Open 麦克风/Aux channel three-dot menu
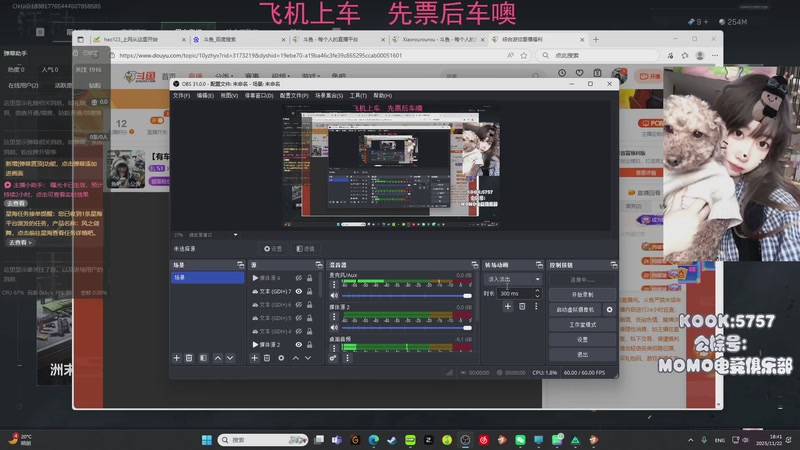 (x=334, y=285)
